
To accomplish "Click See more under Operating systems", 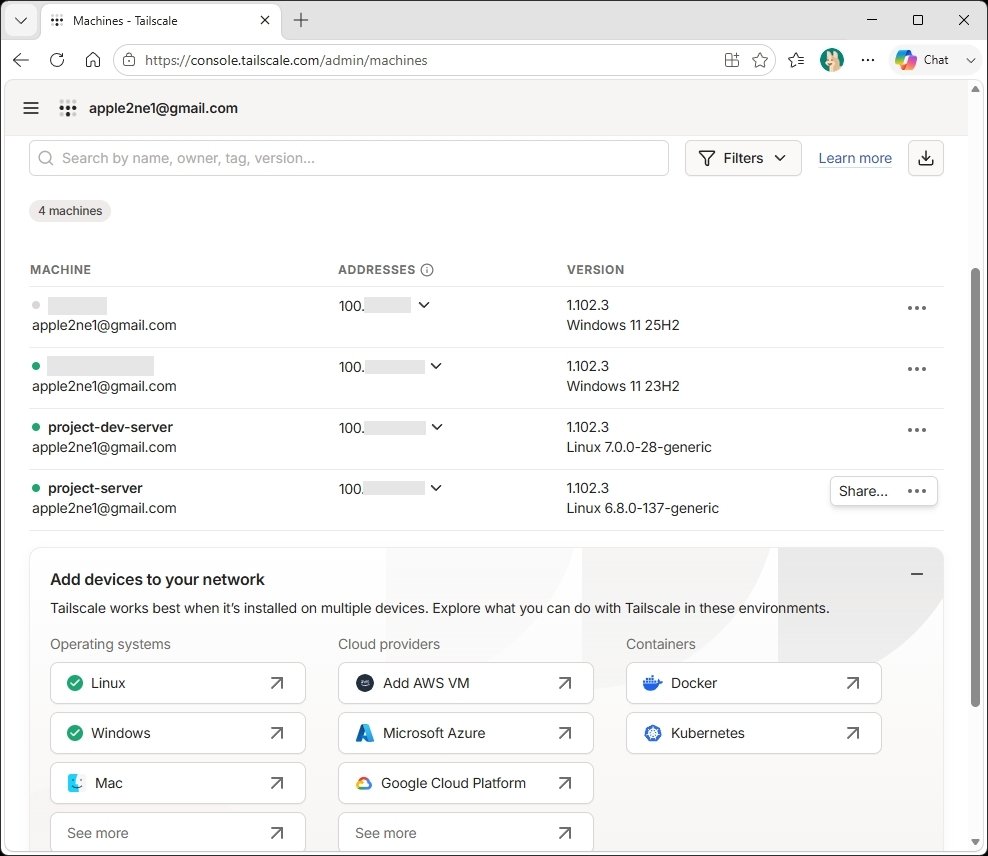I will (178, 833).
